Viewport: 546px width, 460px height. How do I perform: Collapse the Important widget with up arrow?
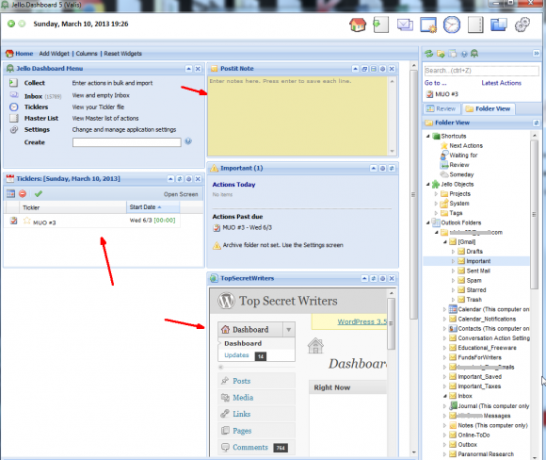(x=373, y=168)
